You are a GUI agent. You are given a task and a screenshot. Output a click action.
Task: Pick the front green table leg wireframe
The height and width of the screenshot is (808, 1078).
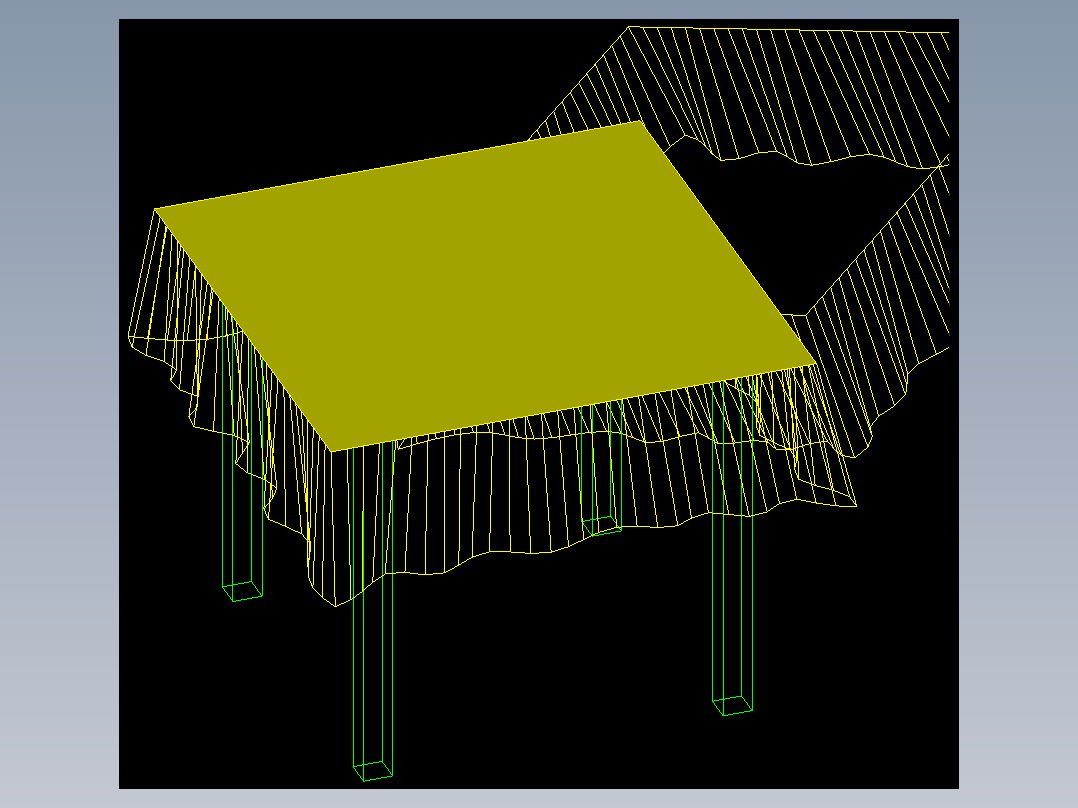[373, 612]
